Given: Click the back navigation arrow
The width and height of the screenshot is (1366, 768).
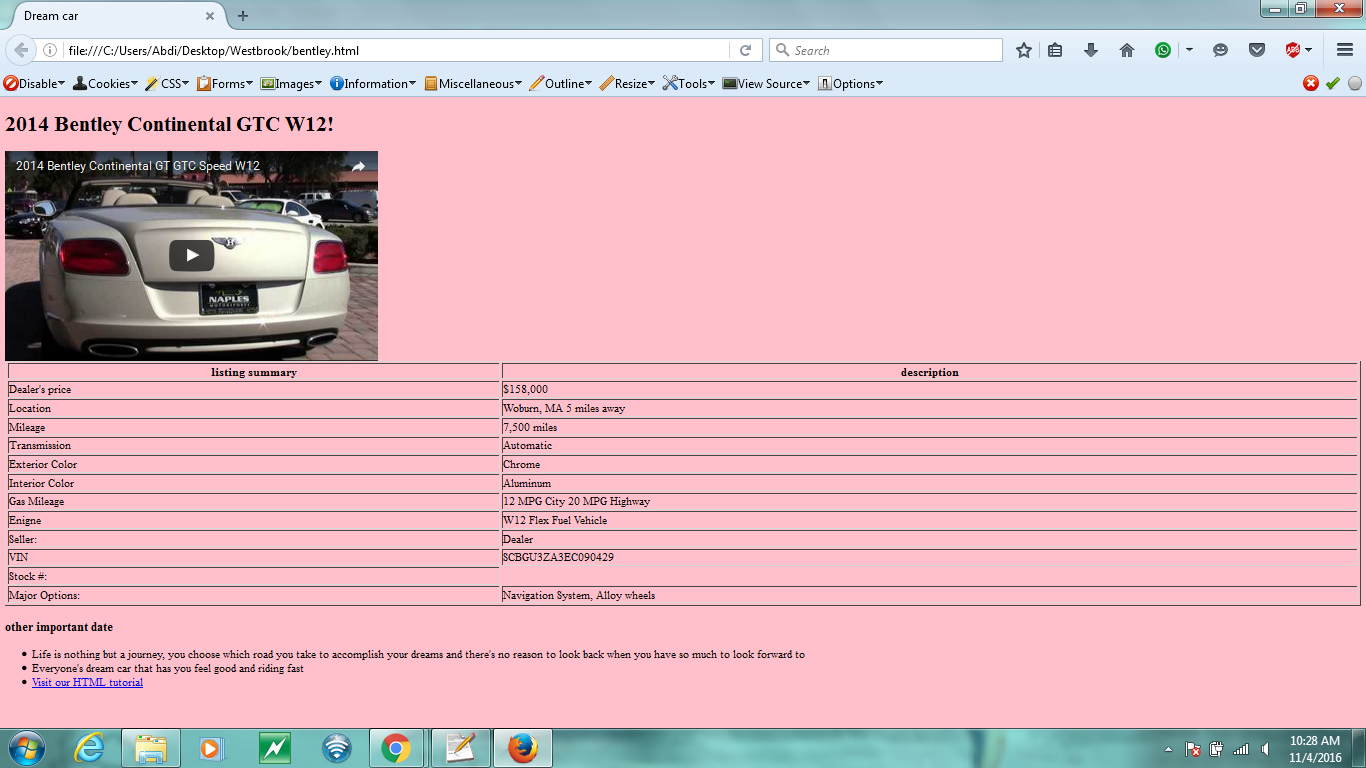Looking at the screenshot, I should pos(21,50).
